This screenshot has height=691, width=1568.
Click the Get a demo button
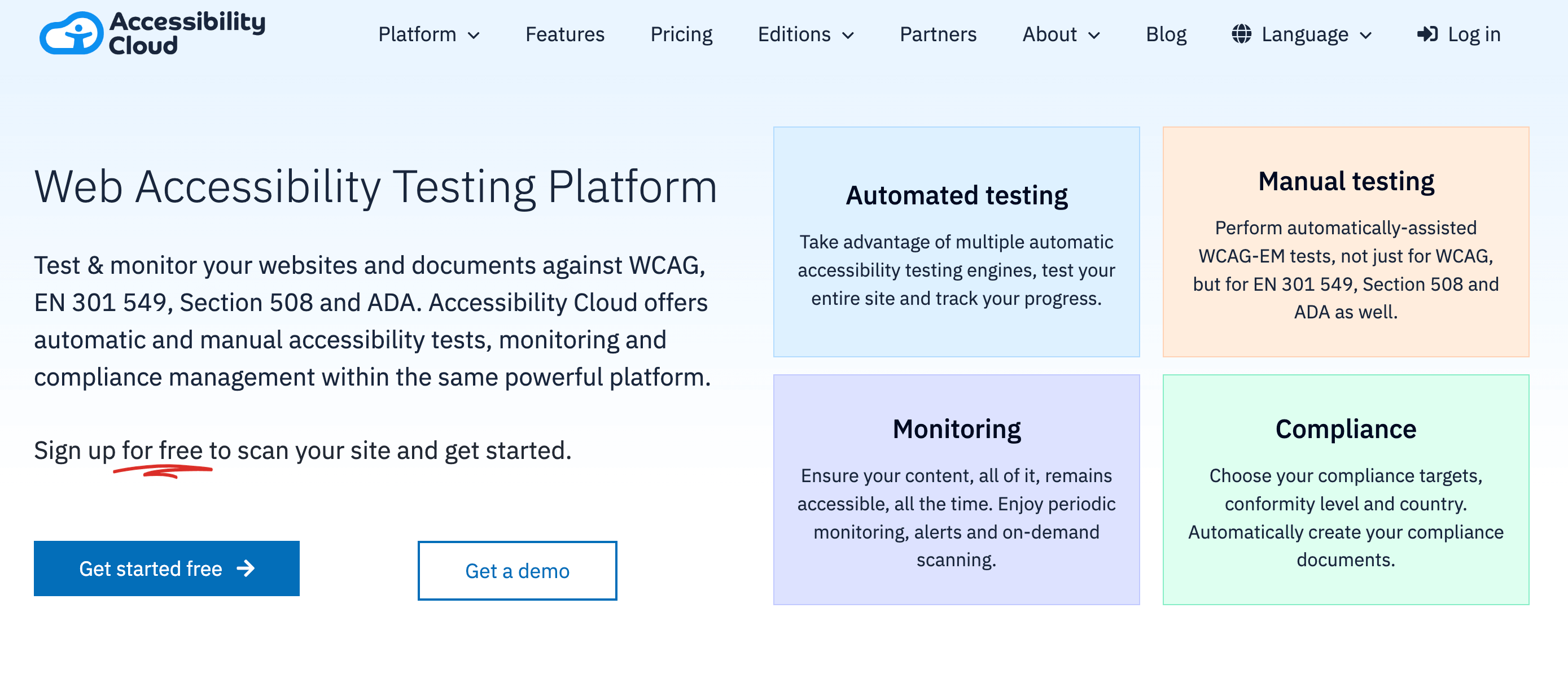point(518,570)
